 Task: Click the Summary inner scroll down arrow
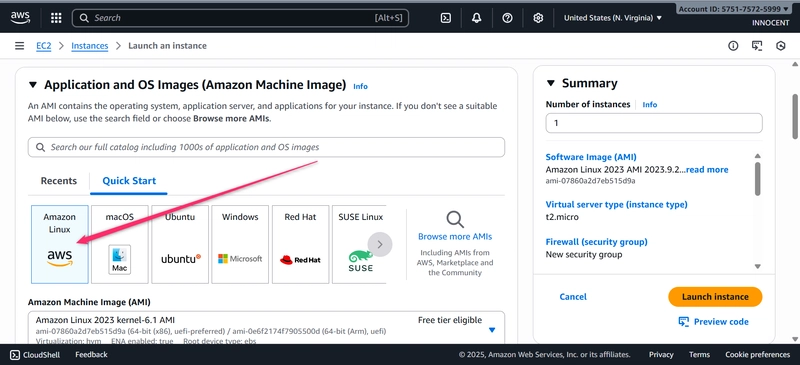pyautogui.click(x=758, y=266)
